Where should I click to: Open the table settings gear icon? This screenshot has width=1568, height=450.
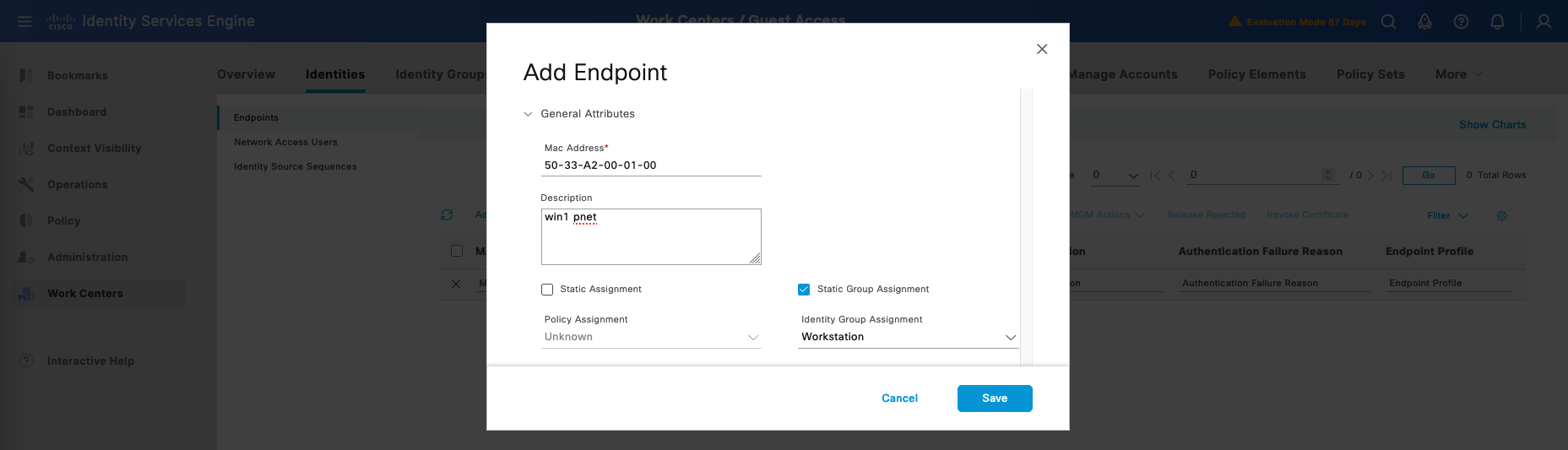pos(1501,216)
